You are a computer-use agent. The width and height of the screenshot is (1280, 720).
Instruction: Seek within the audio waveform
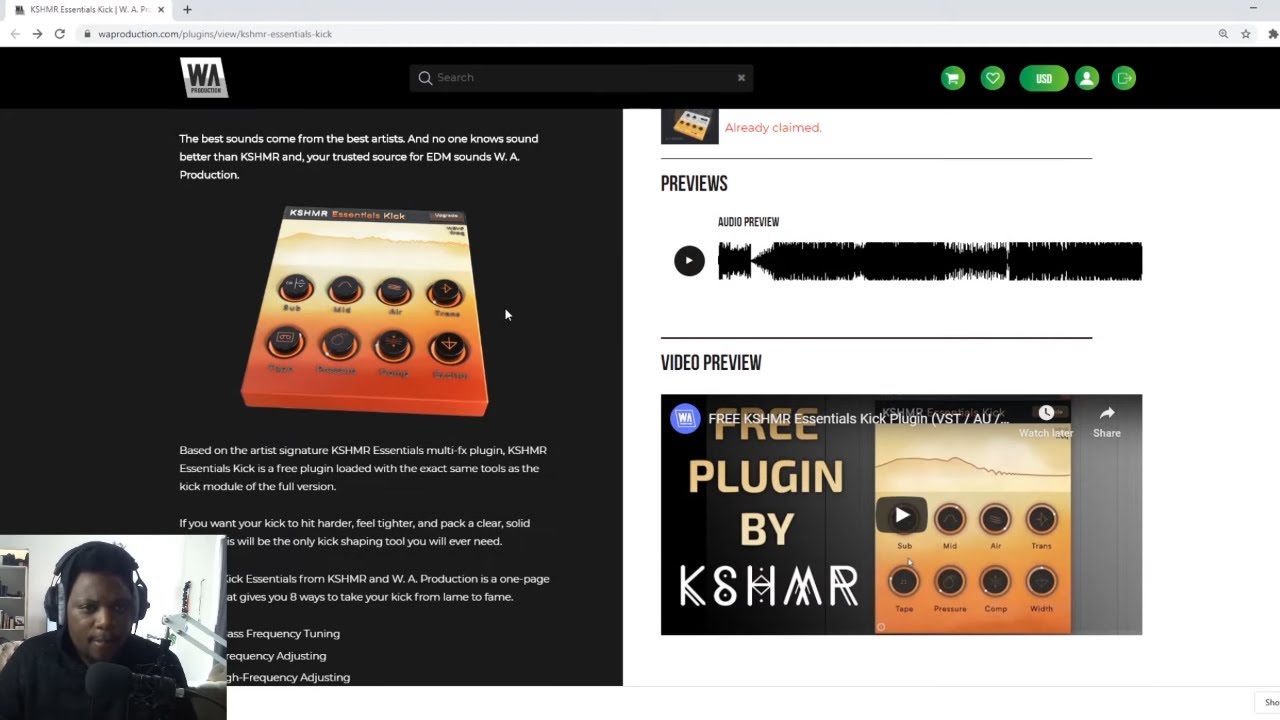click(x=930, y=261)
